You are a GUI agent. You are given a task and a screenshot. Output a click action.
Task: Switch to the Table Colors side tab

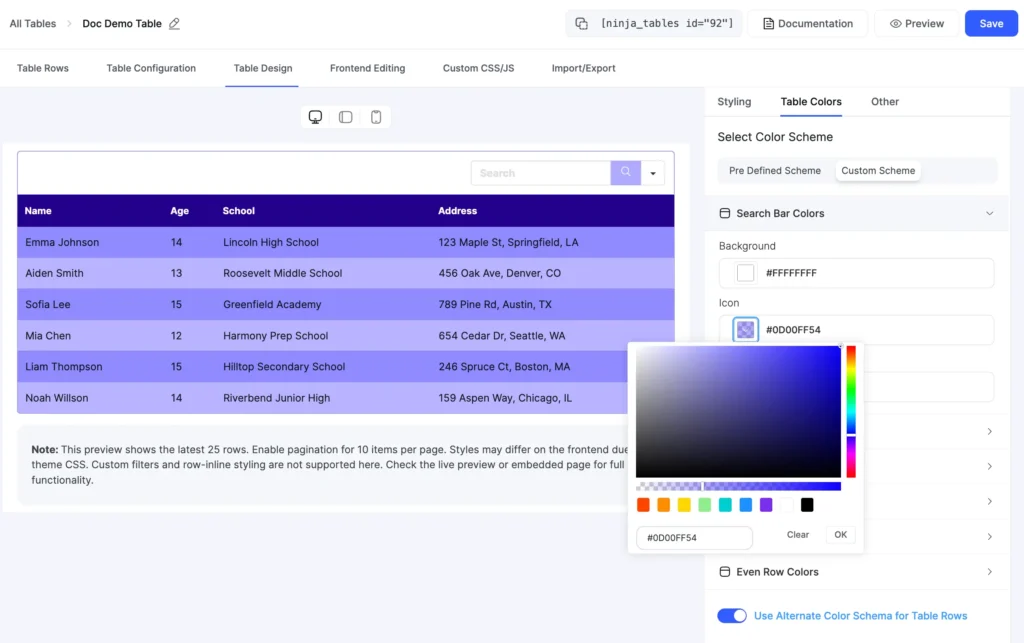[x=810, y=102]
